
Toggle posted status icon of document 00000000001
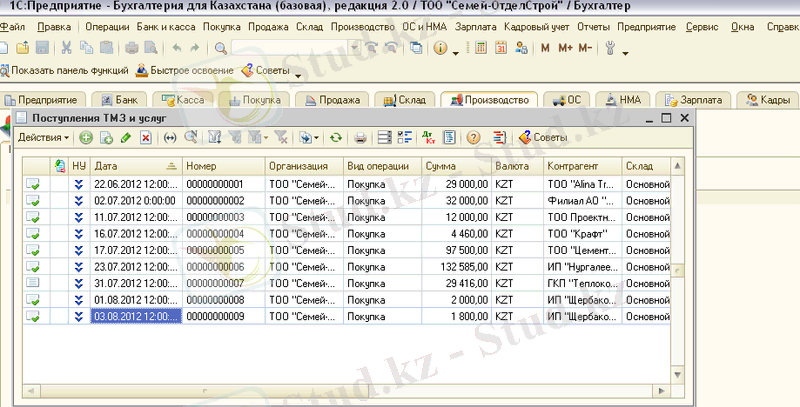33,184
